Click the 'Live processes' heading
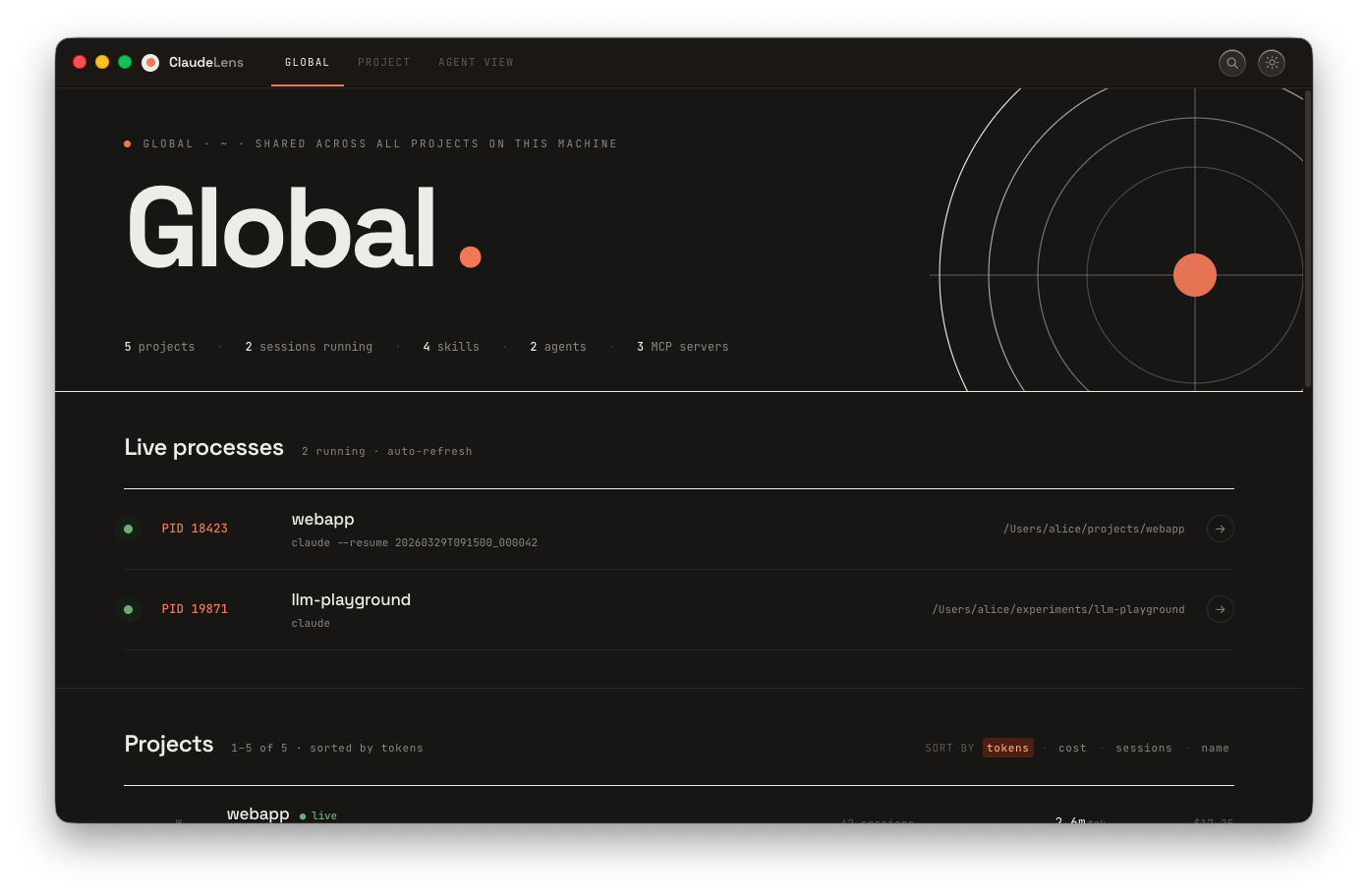 204,448
